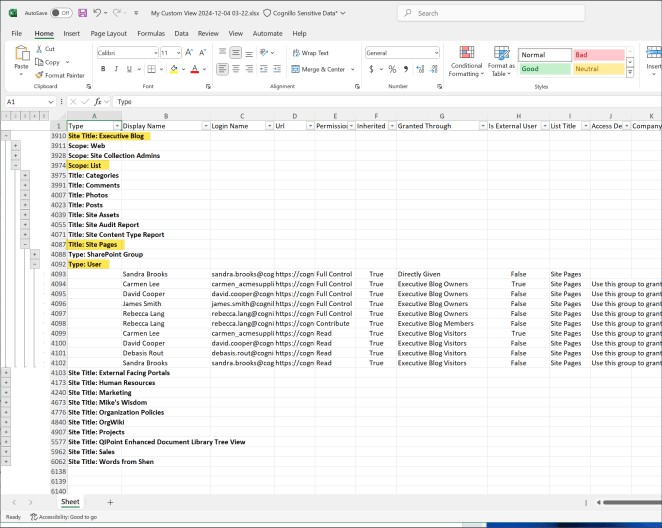
Task: Click Accounting dollar format icon
Action: coord(371,69)
